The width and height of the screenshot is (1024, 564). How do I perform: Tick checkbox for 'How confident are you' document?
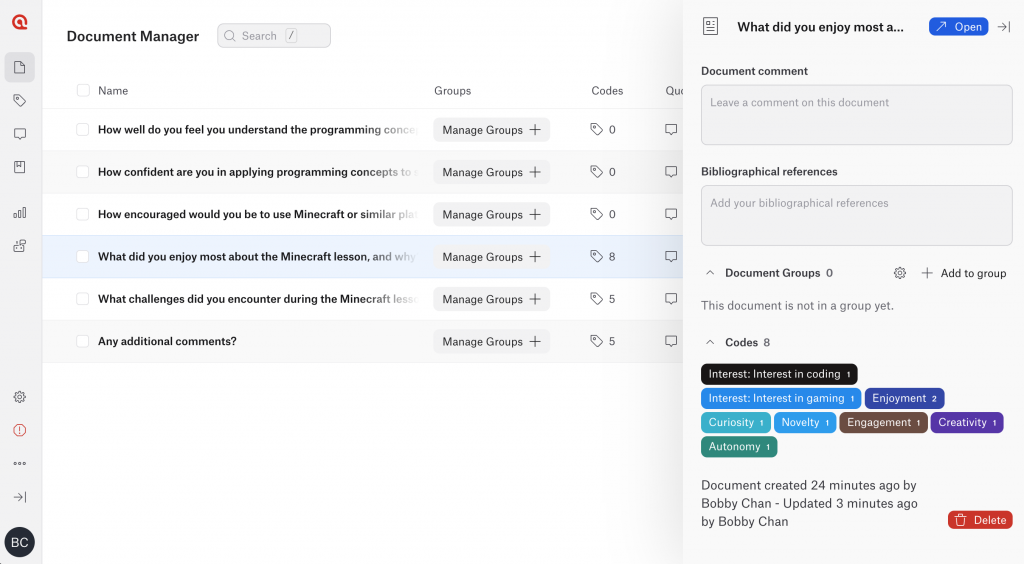pyautogui.click(x=83, y=172)
